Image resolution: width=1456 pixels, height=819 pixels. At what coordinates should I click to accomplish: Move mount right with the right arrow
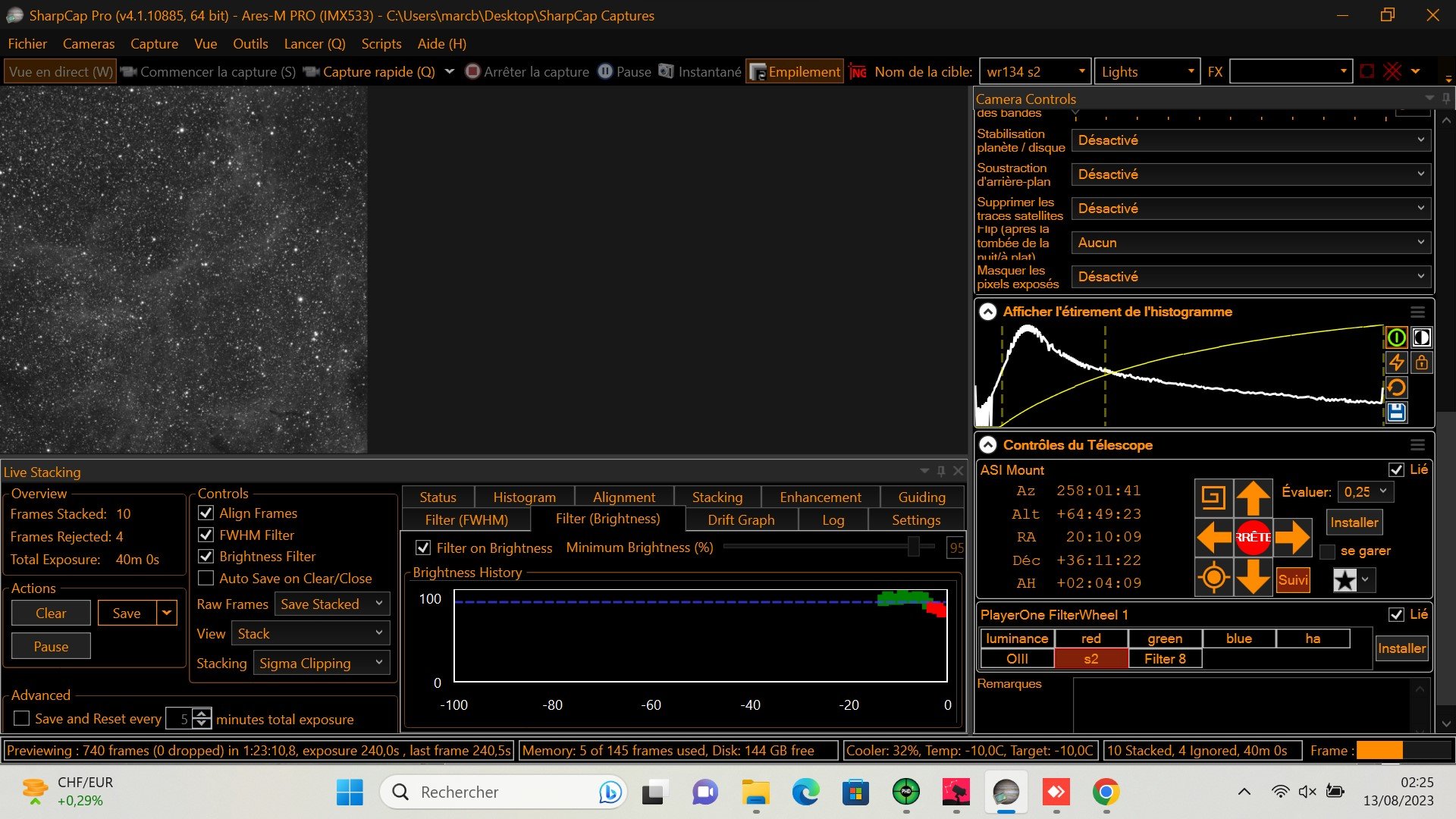pyautogui.click(x=1292, y=537)
